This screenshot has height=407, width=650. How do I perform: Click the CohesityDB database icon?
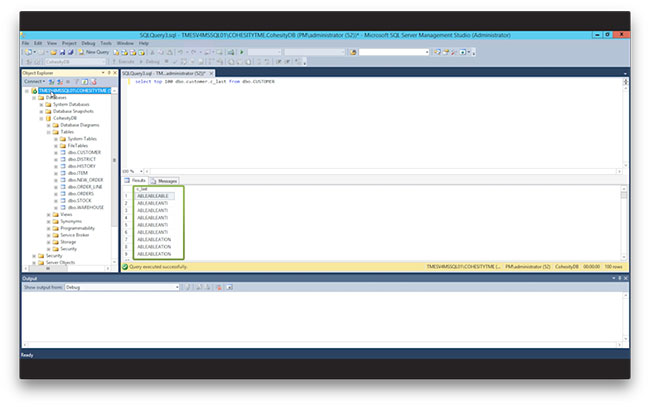[49, 117]
